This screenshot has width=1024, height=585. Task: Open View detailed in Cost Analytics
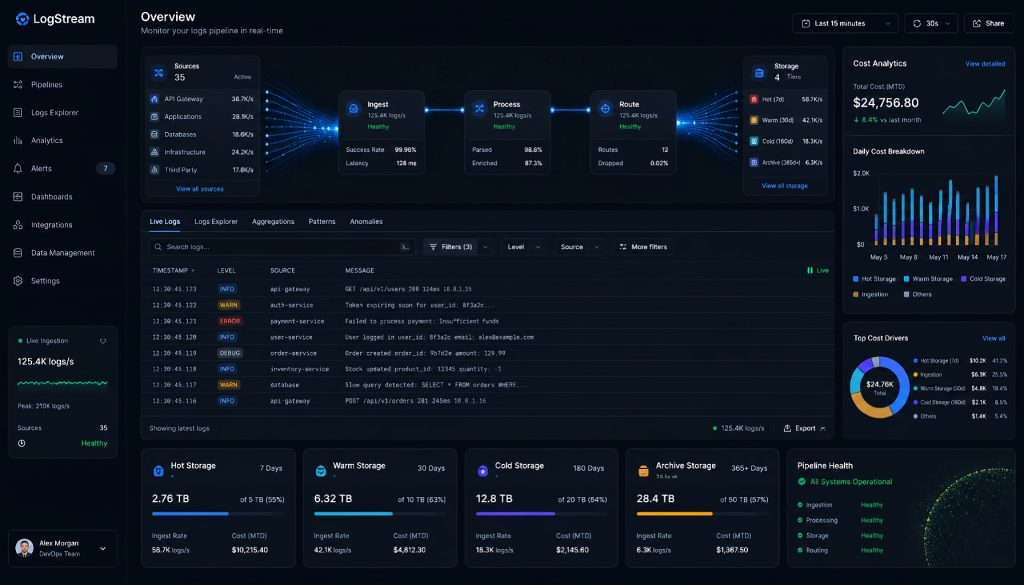click(985, 64)
